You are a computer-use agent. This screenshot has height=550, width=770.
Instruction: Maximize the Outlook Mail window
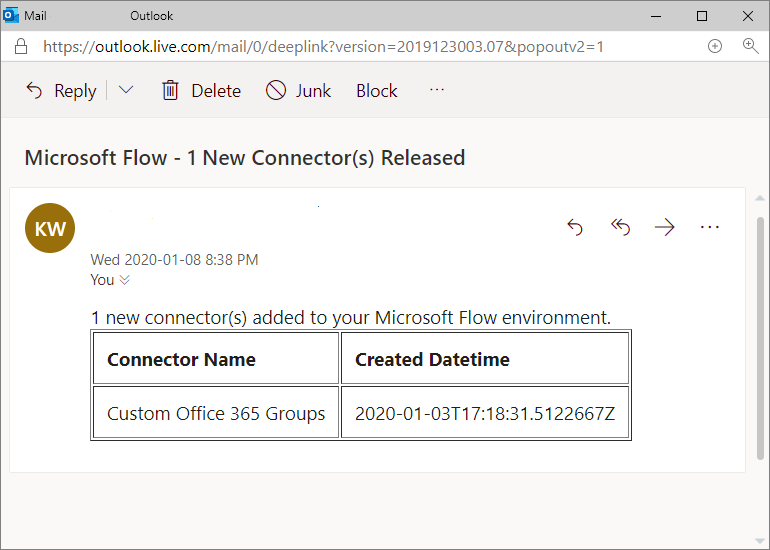coord(702,16)
